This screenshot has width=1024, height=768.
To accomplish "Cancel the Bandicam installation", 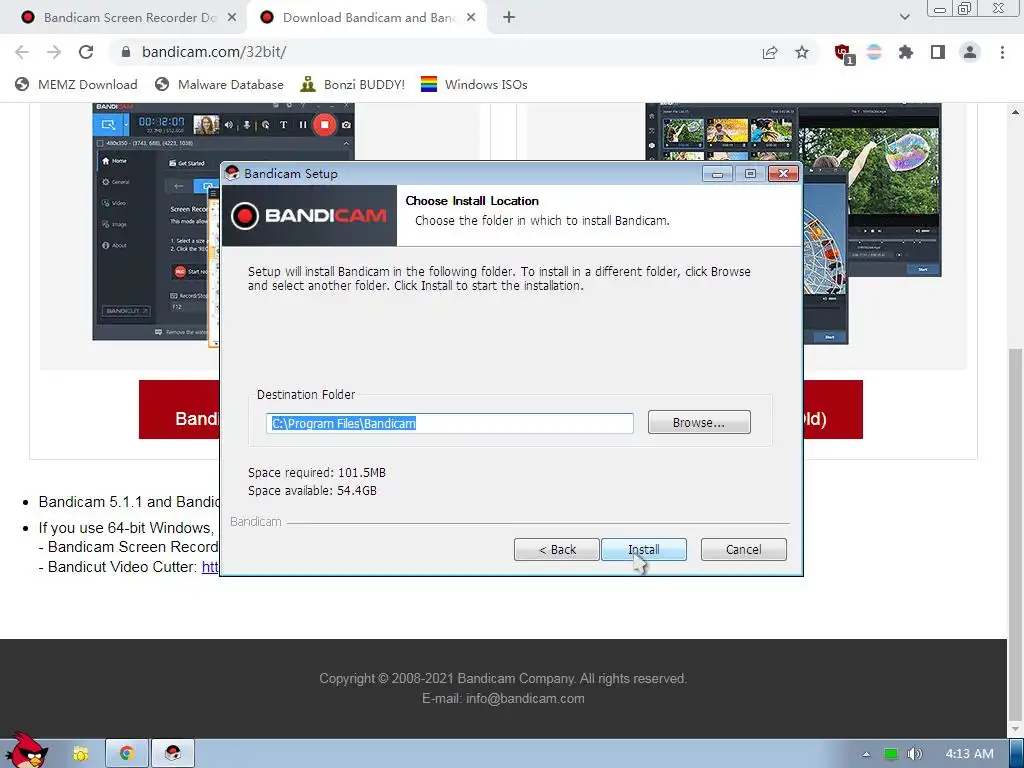I will [x=743, y=549].
